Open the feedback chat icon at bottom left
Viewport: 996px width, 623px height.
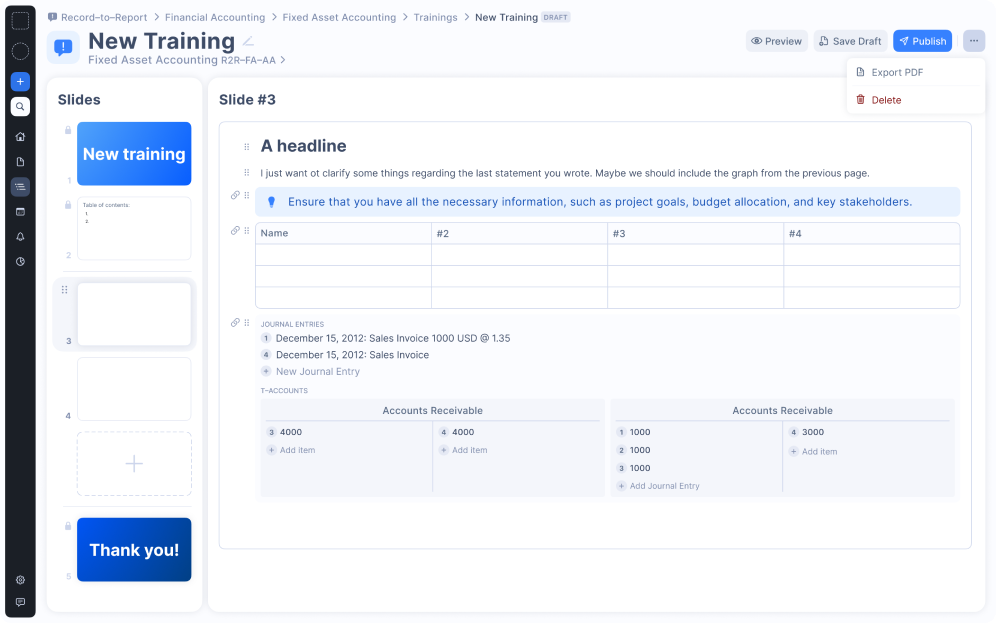(x=19, y=603)
